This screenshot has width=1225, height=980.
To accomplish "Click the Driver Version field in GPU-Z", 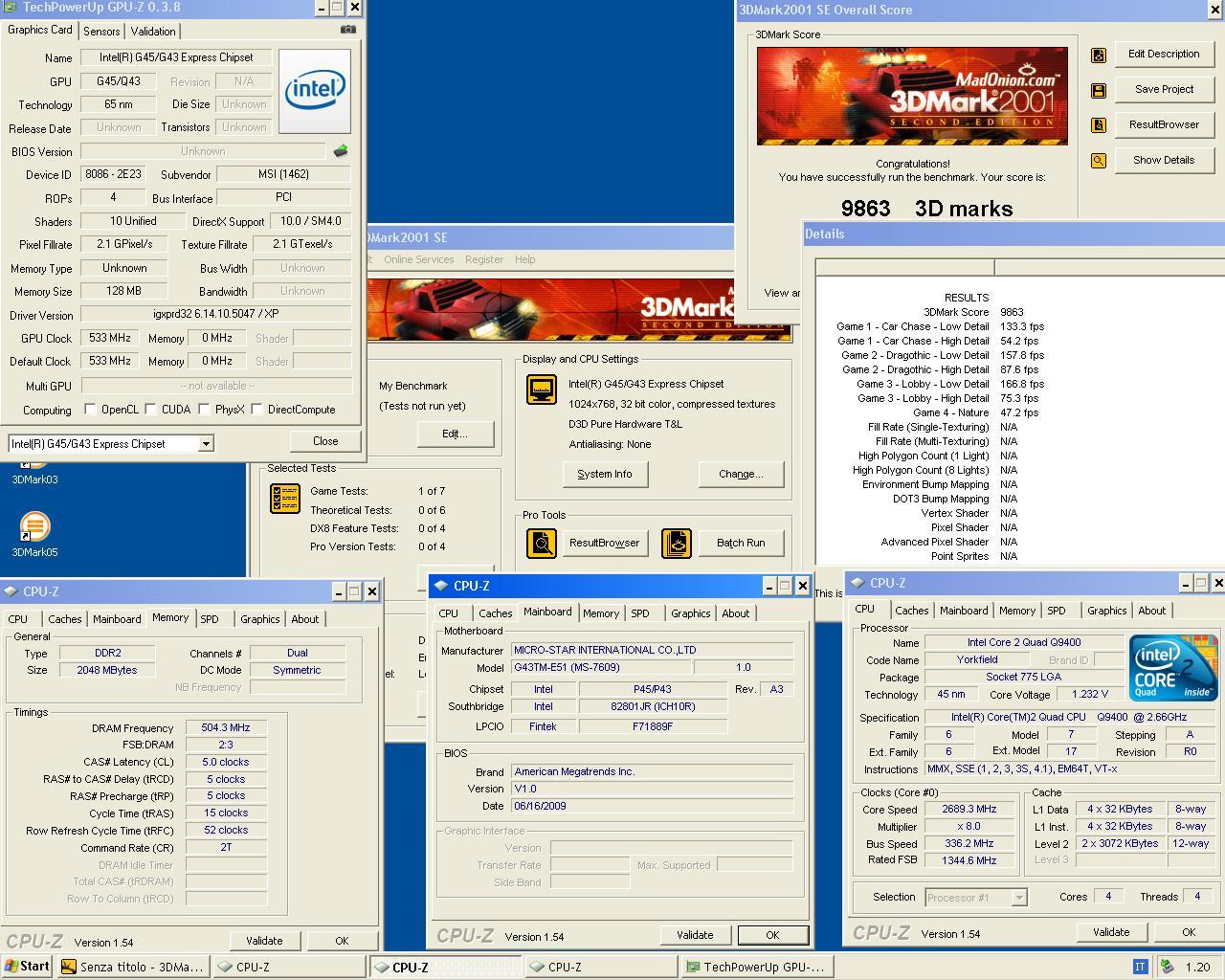I will (216, 314).
